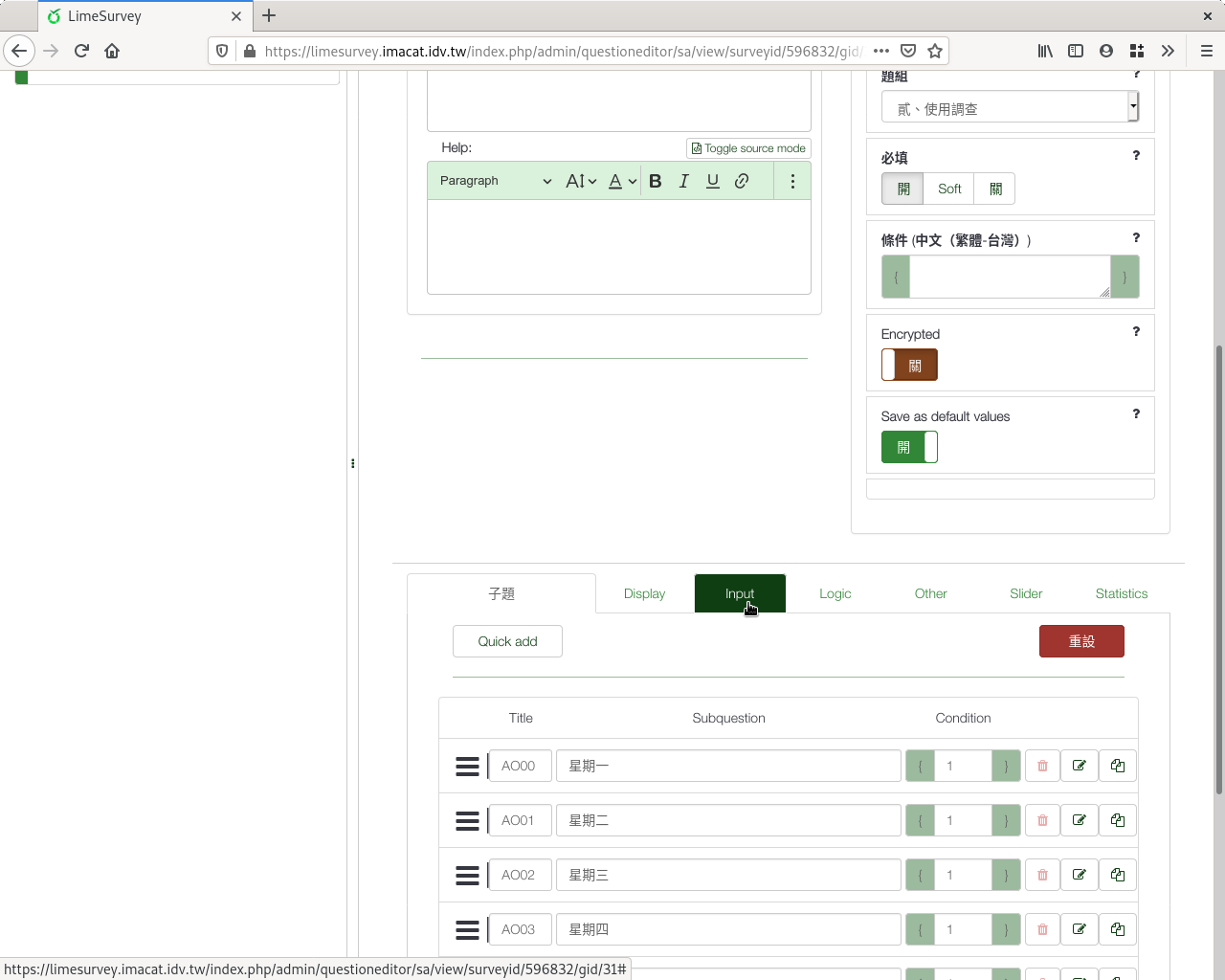Viewport: 1225px width, 980px height.
Task: Set mandatory option to Soft
Action: [949, 189]
